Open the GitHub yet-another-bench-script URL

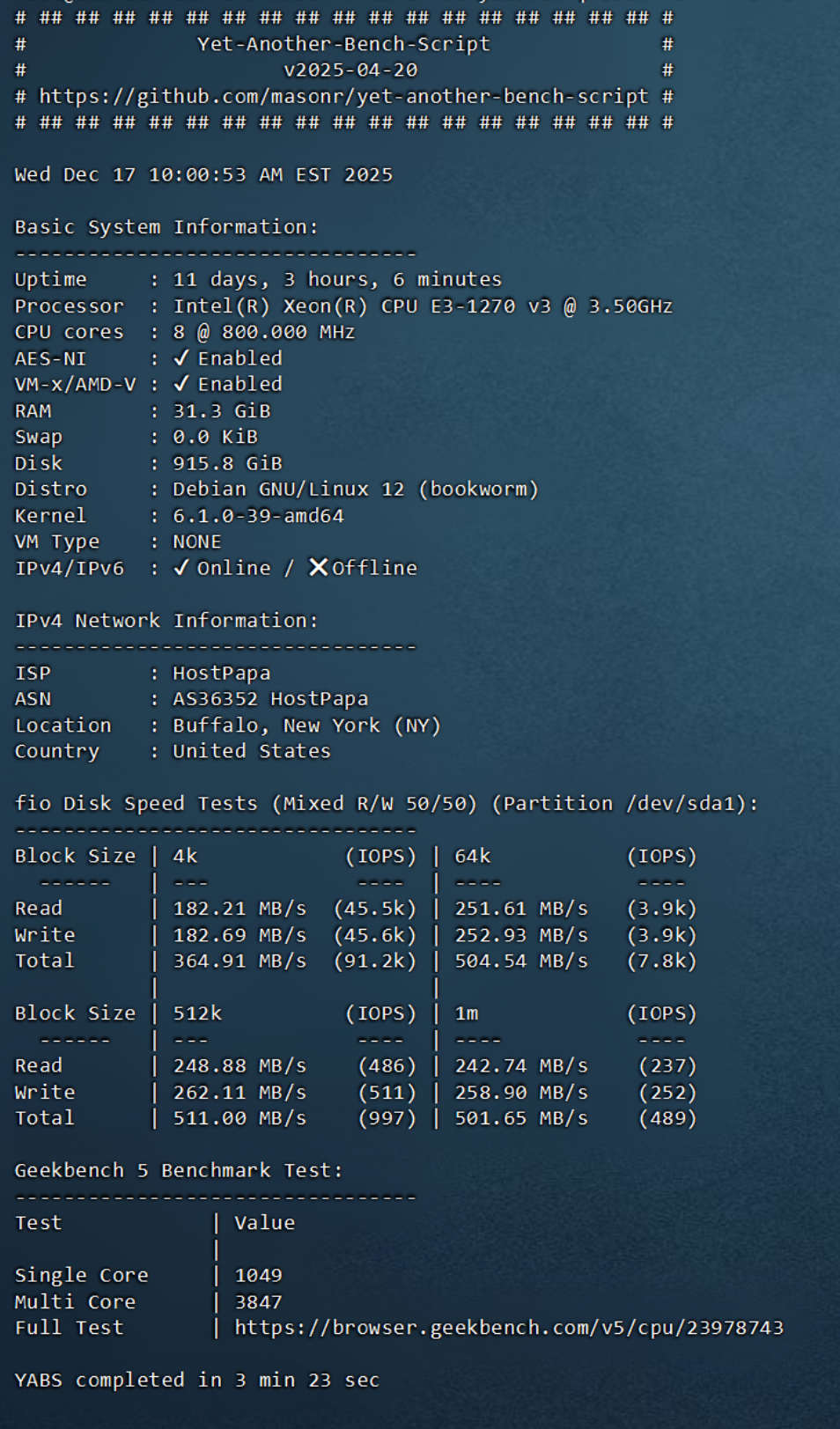point(343,97)
